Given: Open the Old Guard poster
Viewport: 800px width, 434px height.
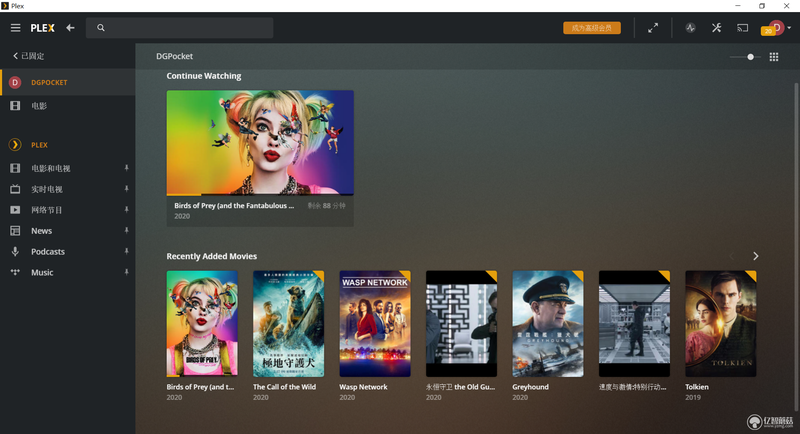Looking at the screenshot, I should click(462, 324).
